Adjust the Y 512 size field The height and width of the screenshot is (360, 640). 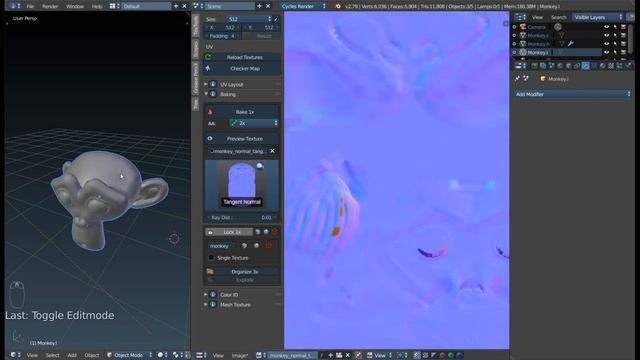click(262, 27)
